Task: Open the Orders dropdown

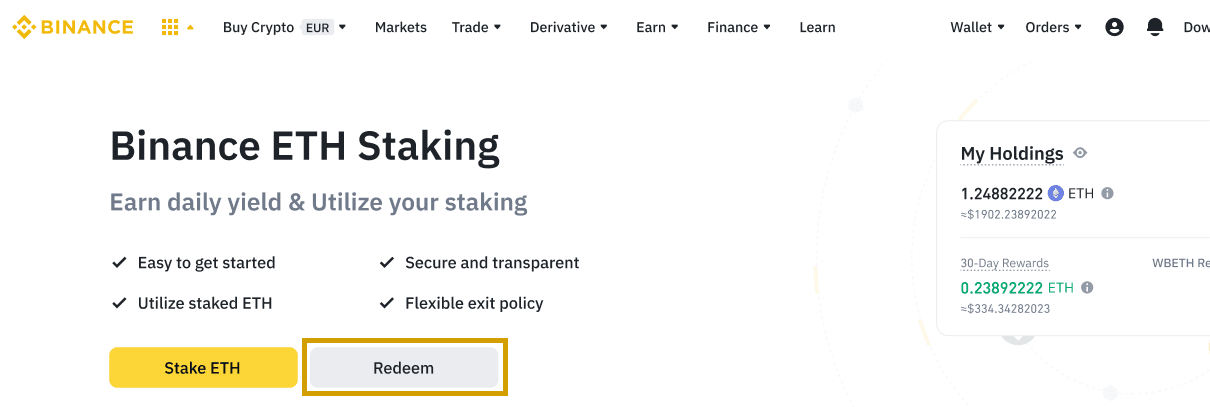Action: pyautogui.click(x=1053, y=27)
